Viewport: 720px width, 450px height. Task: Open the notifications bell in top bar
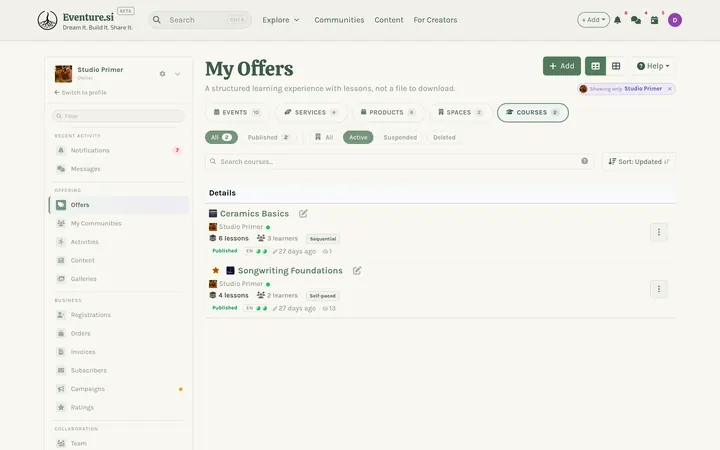[x=618, y=20]
